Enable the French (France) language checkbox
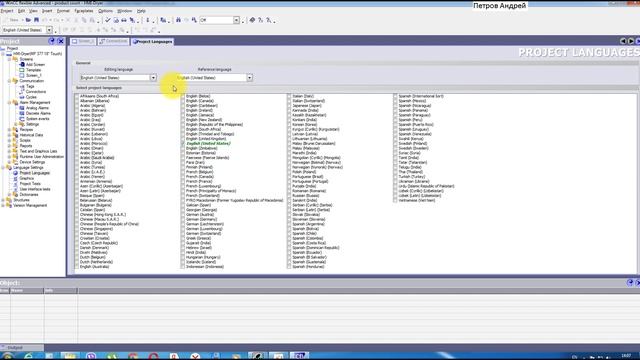This screenshot has width=640, height=360. coord(183,181)
